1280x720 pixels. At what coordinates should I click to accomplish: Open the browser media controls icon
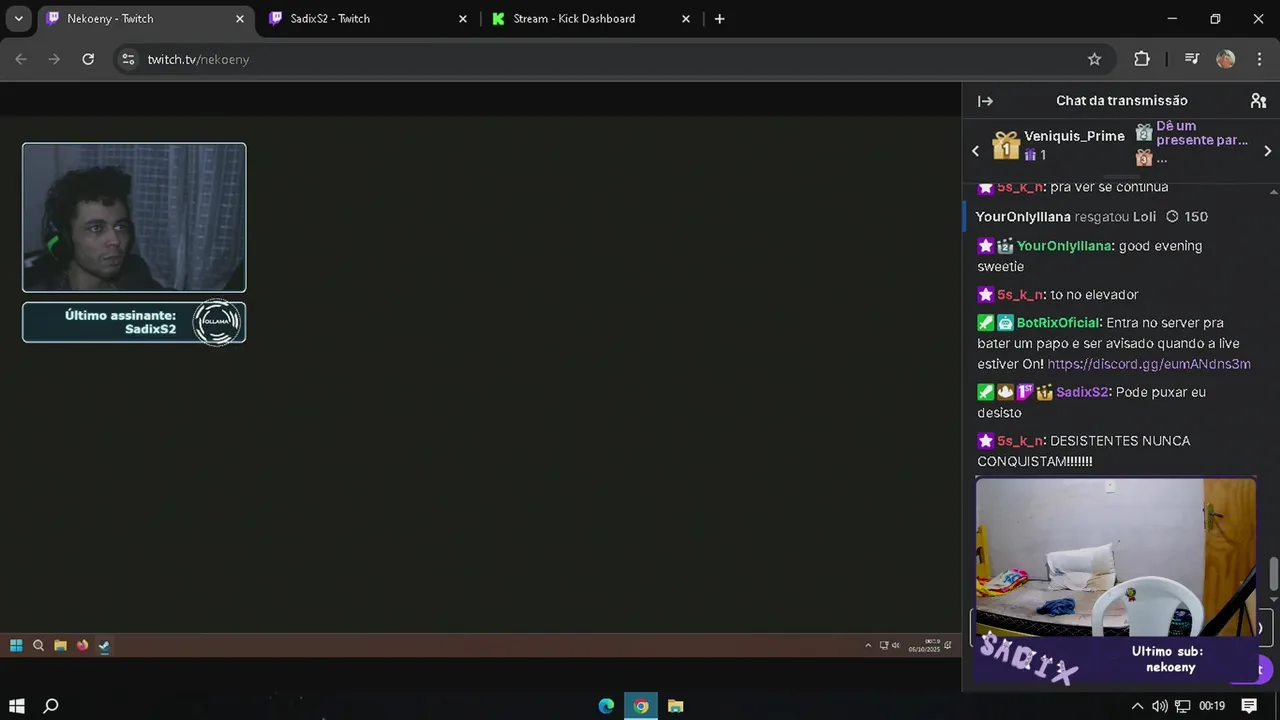[x=1191, y=59]
